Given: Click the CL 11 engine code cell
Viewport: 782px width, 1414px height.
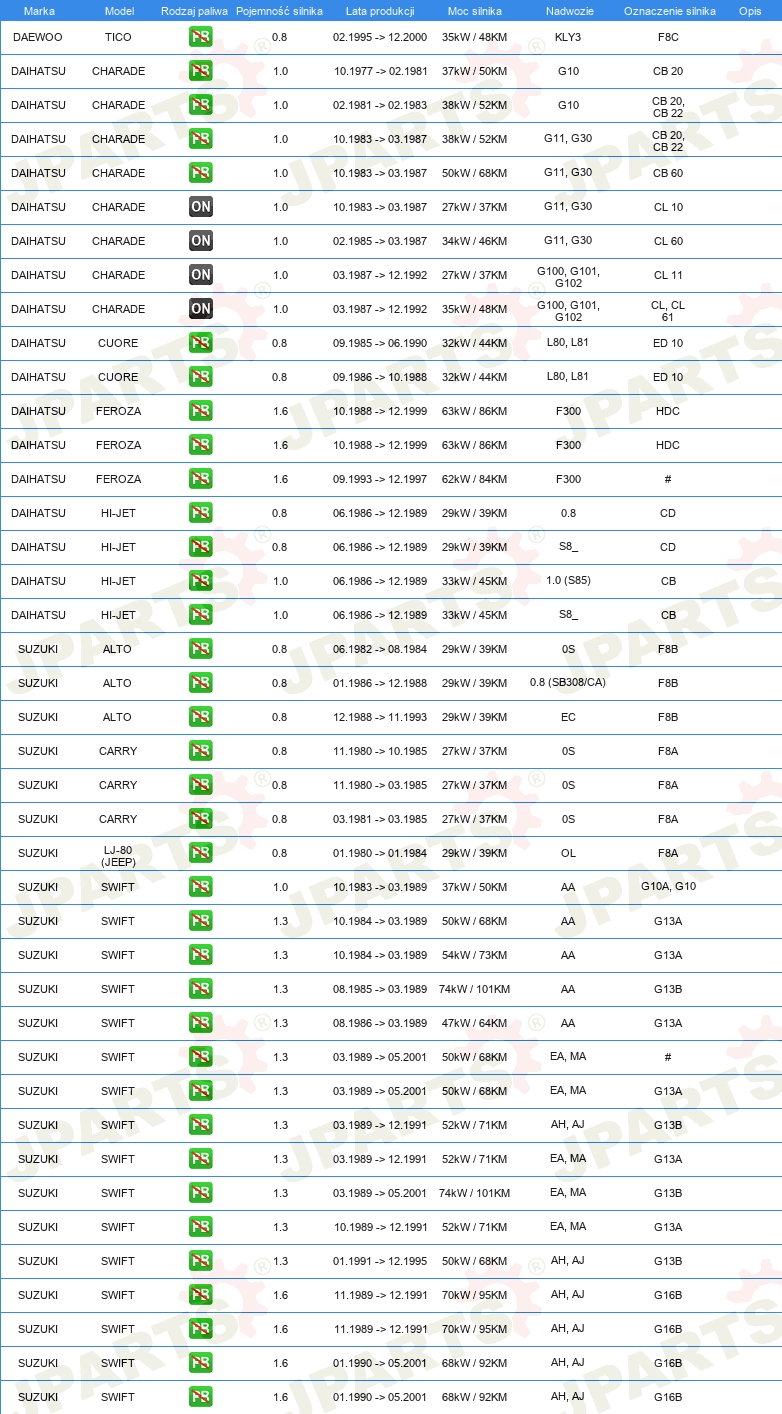Looking at the screenshot, I should click(x=668, y=275).
